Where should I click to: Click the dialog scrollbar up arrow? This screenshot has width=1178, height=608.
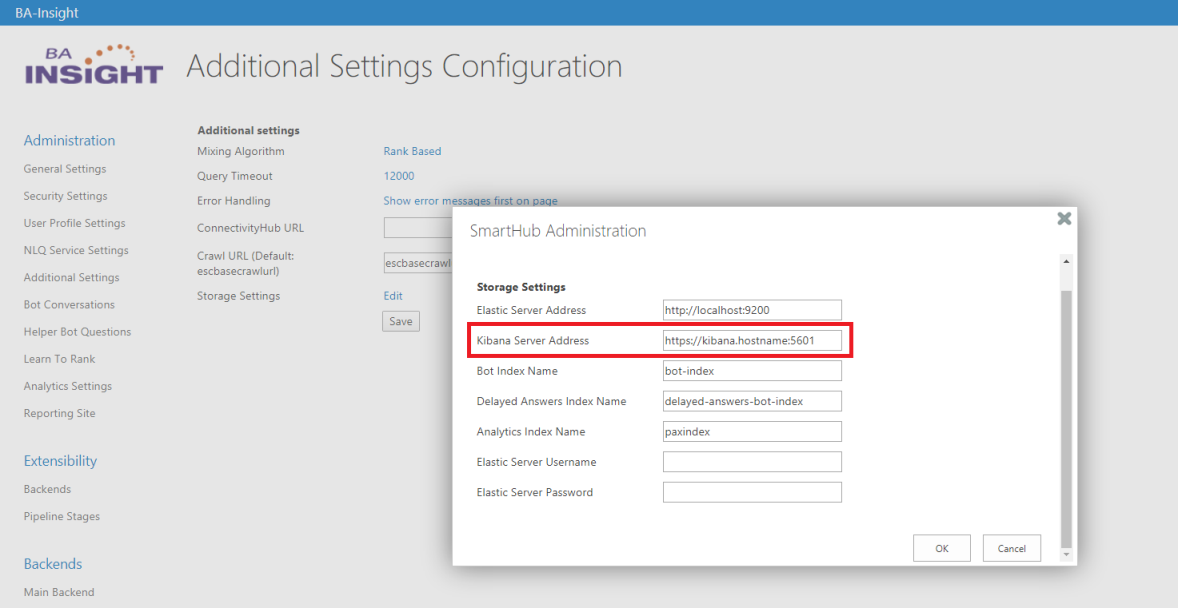1066,261
